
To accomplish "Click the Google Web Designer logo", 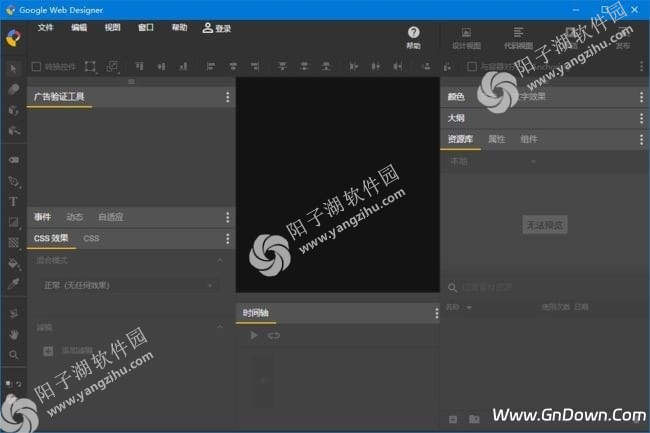I will tap(13, 38).
